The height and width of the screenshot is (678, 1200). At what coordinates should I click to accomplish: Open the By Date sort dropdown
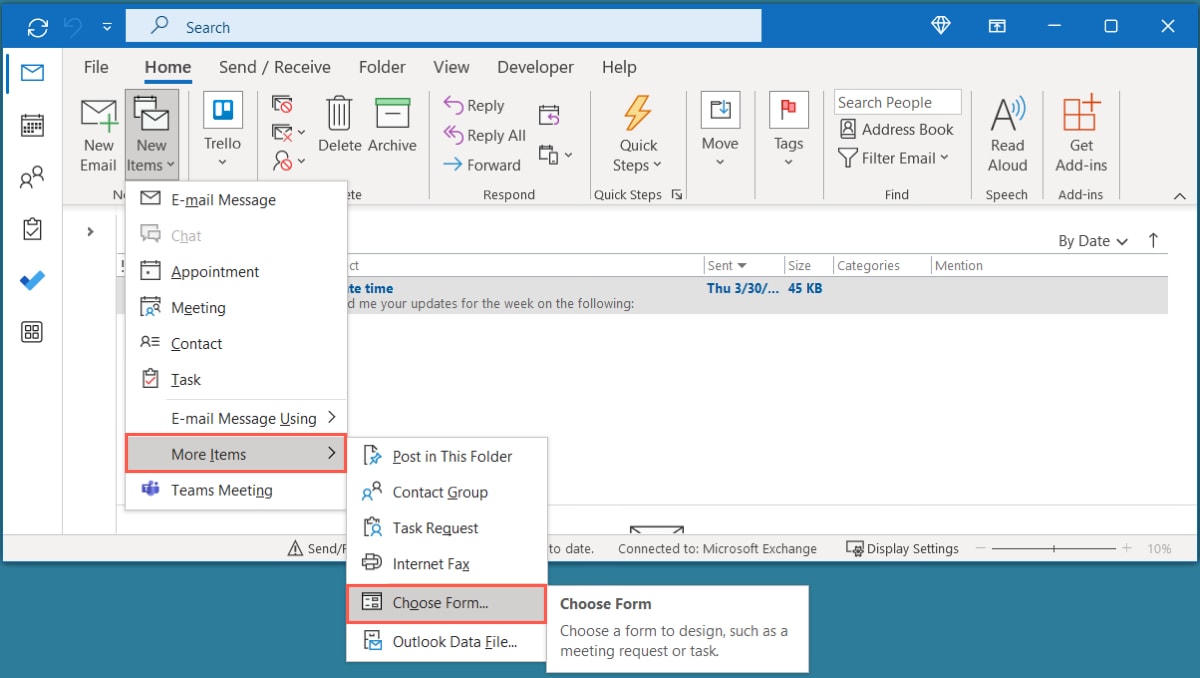tap(1093, 240)
